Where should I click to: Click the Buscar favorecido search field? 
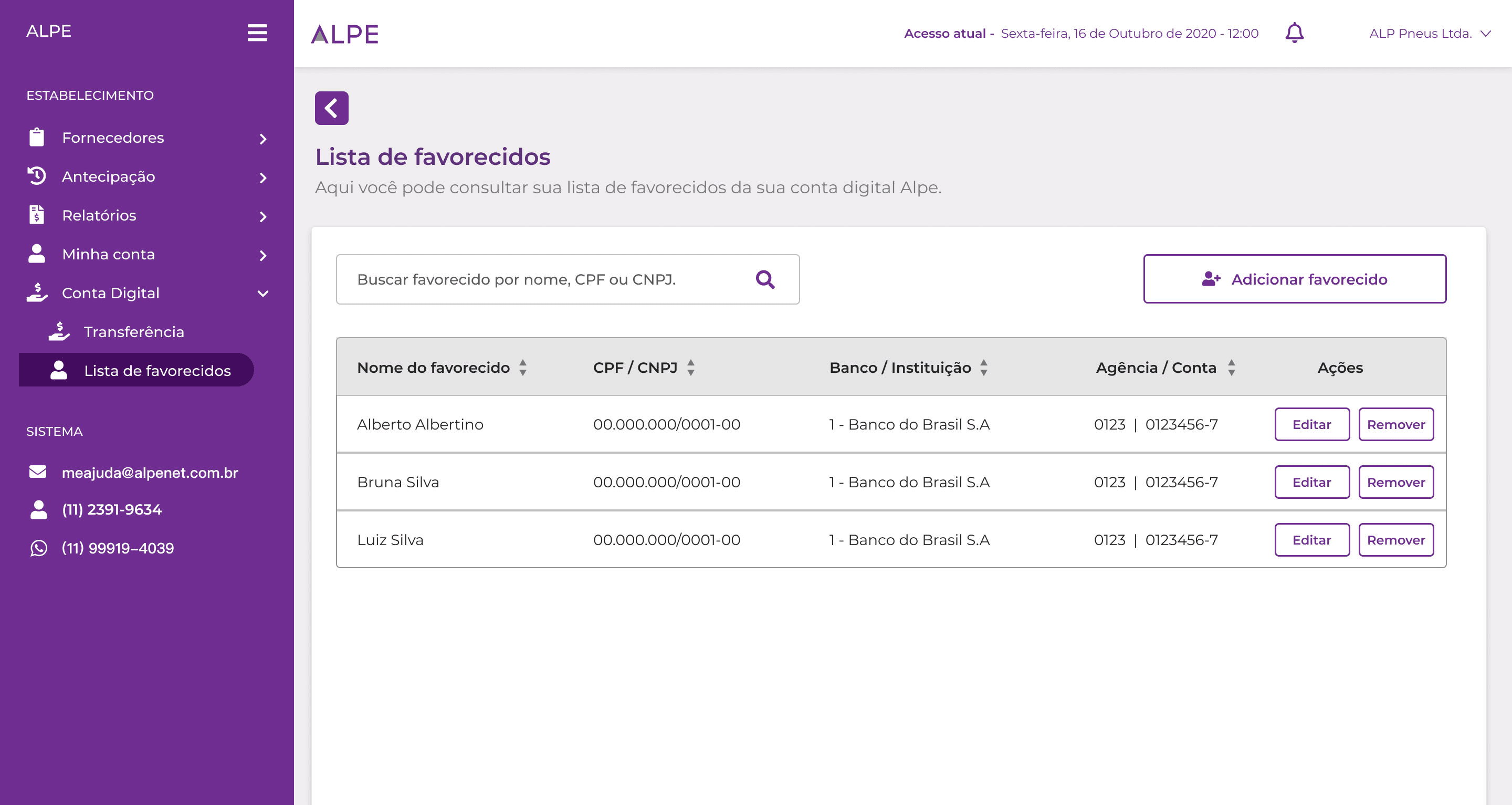point(546,279)
